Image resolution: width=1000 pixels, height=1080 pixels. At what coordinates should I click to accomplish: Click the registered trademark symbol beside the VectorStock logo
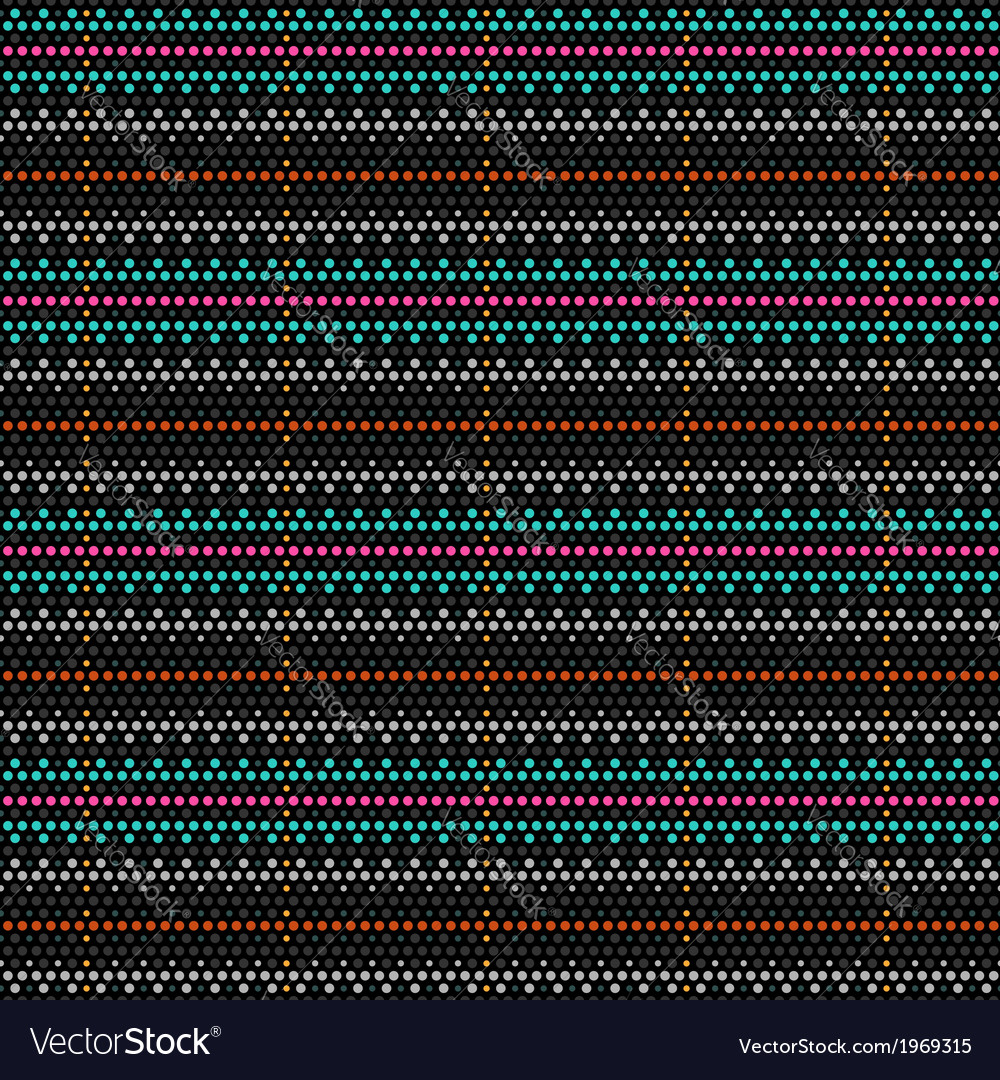pyautogui.click(x=216, y=1030)
